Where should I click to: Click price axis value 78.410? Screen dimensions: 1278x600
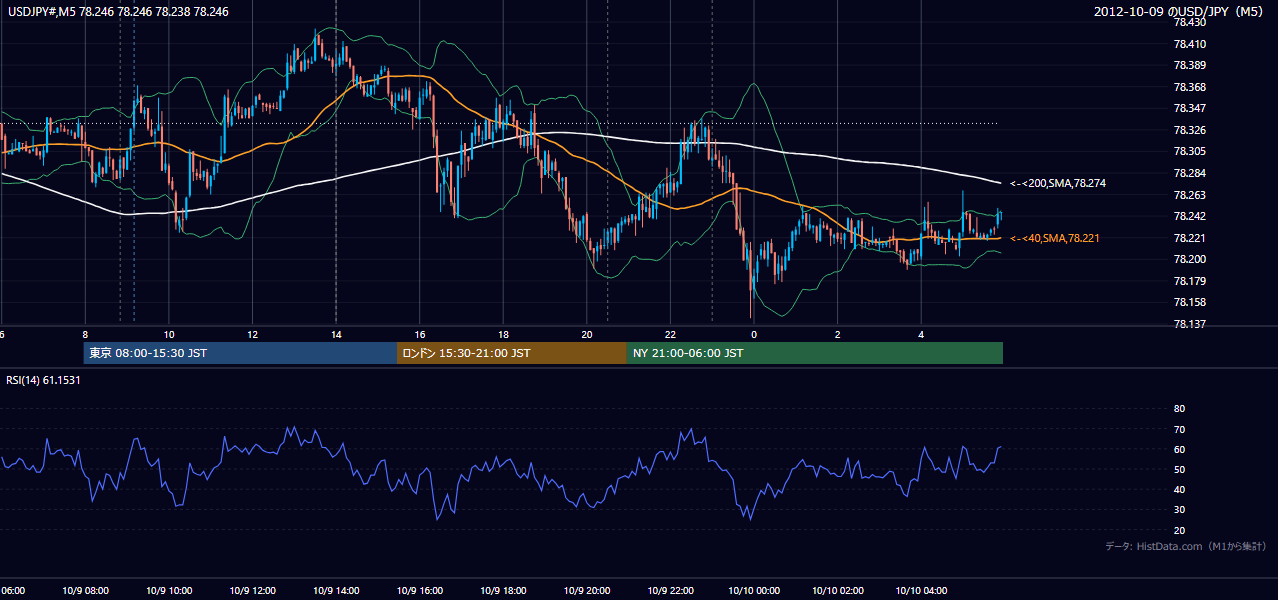1191,44
